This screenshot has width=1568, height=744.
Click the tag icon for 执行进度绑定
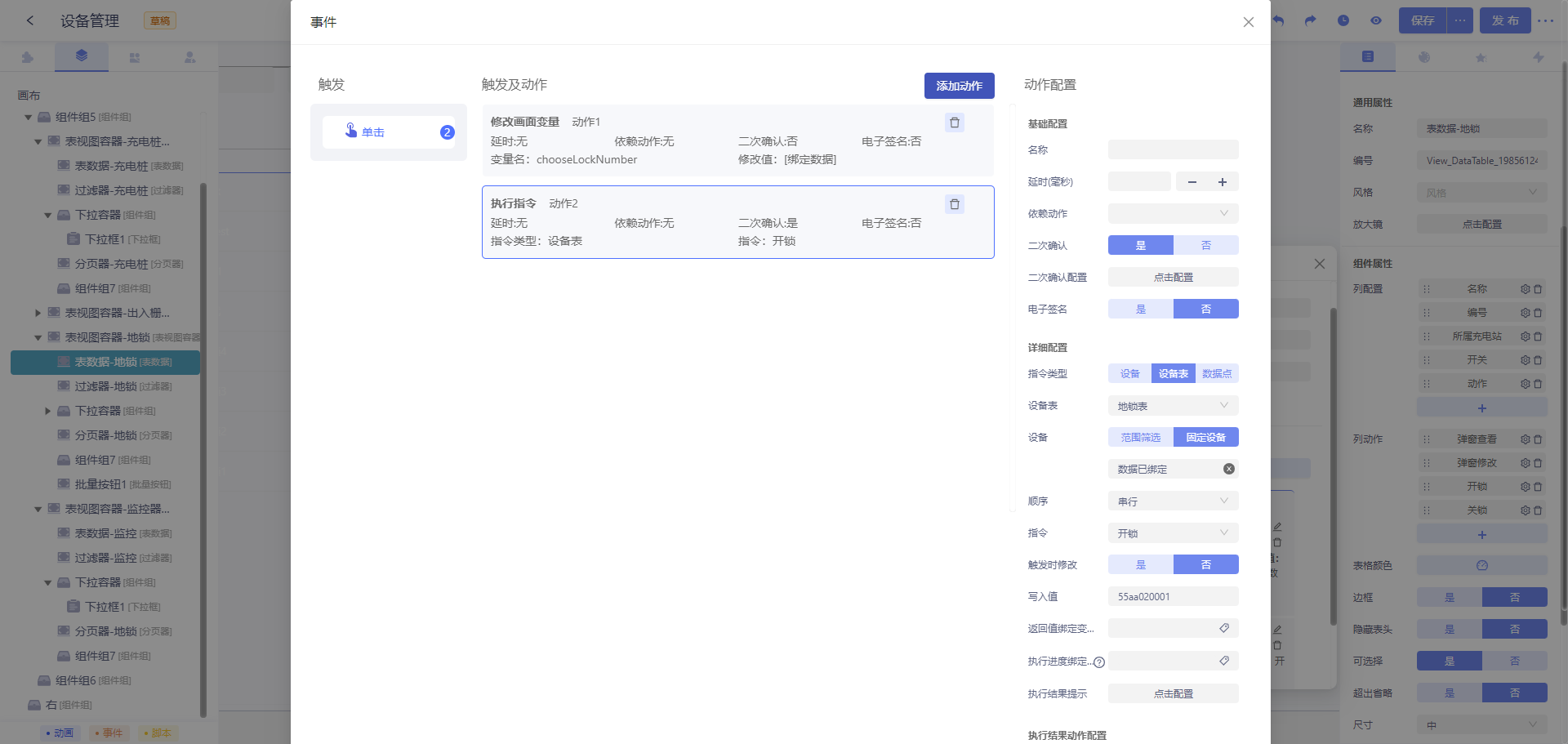(x=1224, y=661)
